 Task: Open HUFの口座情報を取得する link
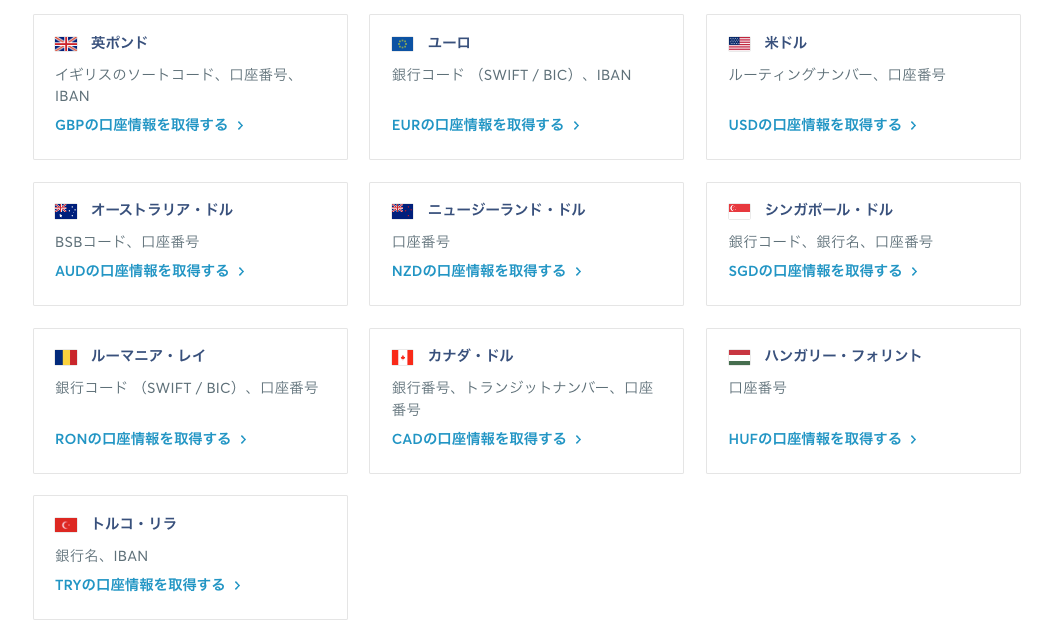[814, 439]
